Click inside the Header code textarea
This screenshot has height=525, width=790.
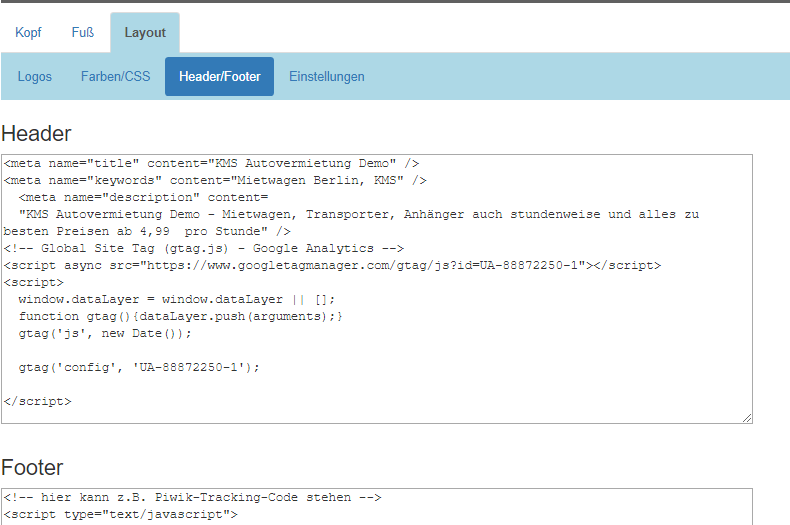tap(377, 289)
